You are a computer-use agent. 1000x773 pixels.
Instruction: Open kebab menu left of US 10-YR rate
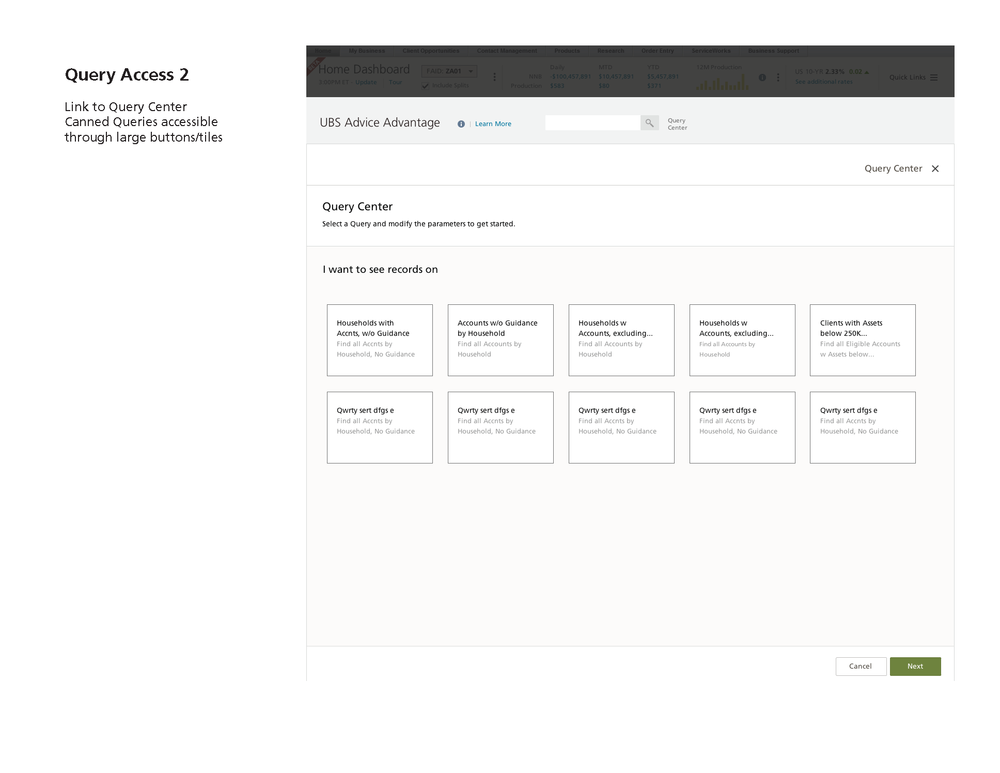point(778,77)
